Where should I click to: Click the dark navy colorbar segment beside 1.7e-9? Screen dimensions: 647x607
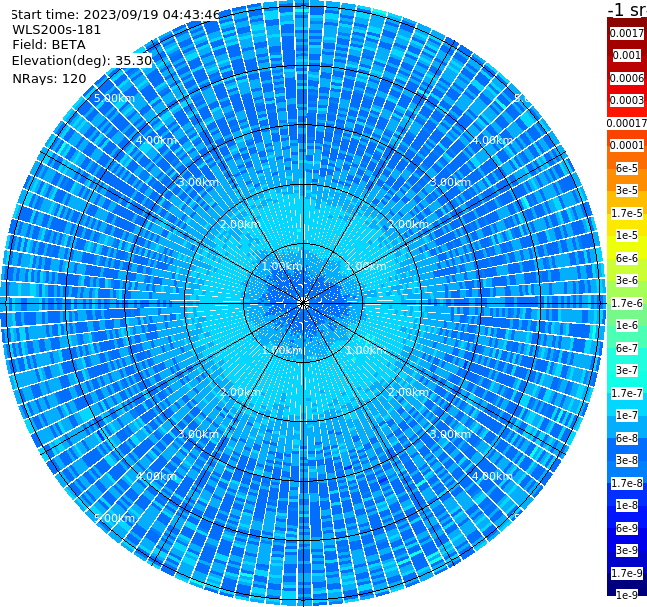click(x=627, y=584)
